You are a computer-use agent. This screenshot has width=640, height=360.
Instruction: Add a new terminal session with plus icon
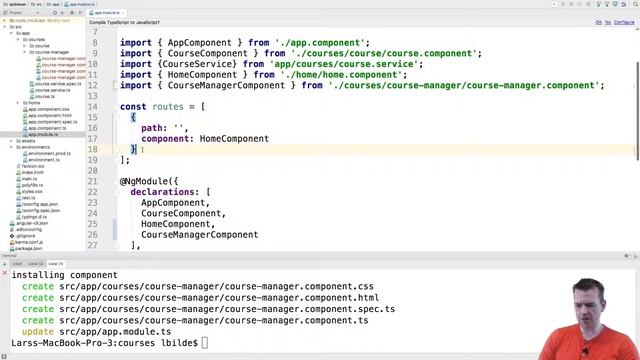4,264
